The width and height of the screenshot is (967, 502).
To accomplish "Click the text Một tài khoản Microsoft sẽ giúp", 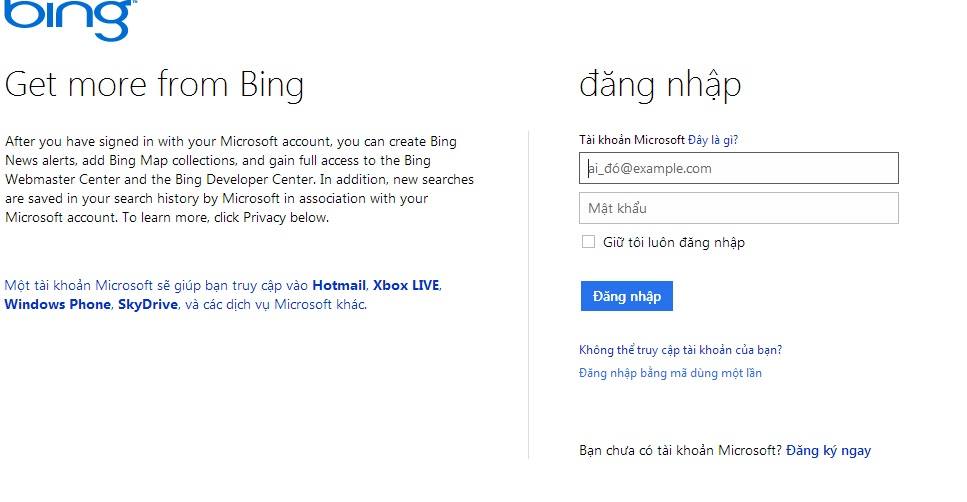I will (101, 286).
